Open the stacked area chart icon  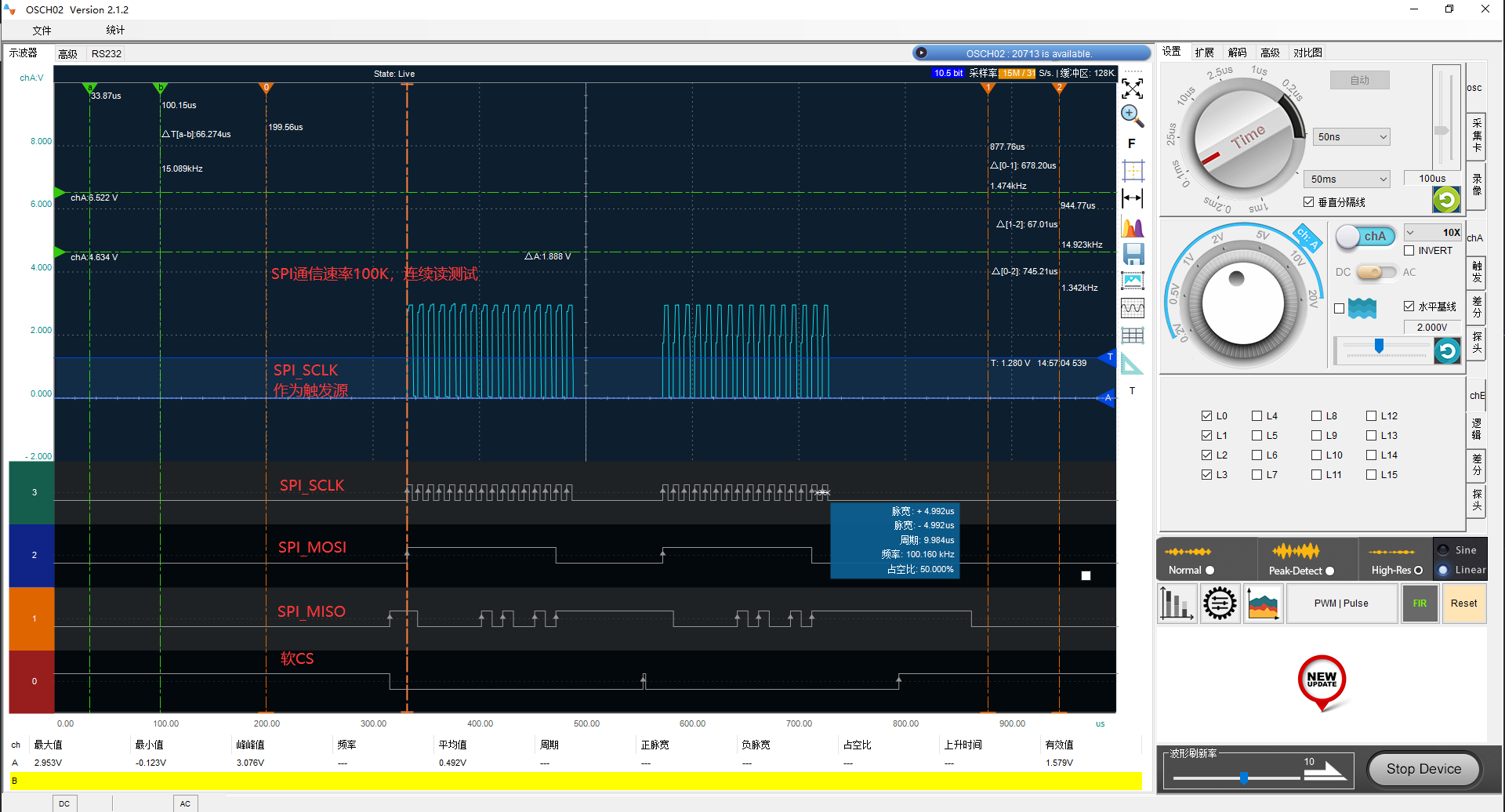click(1263, 604)
